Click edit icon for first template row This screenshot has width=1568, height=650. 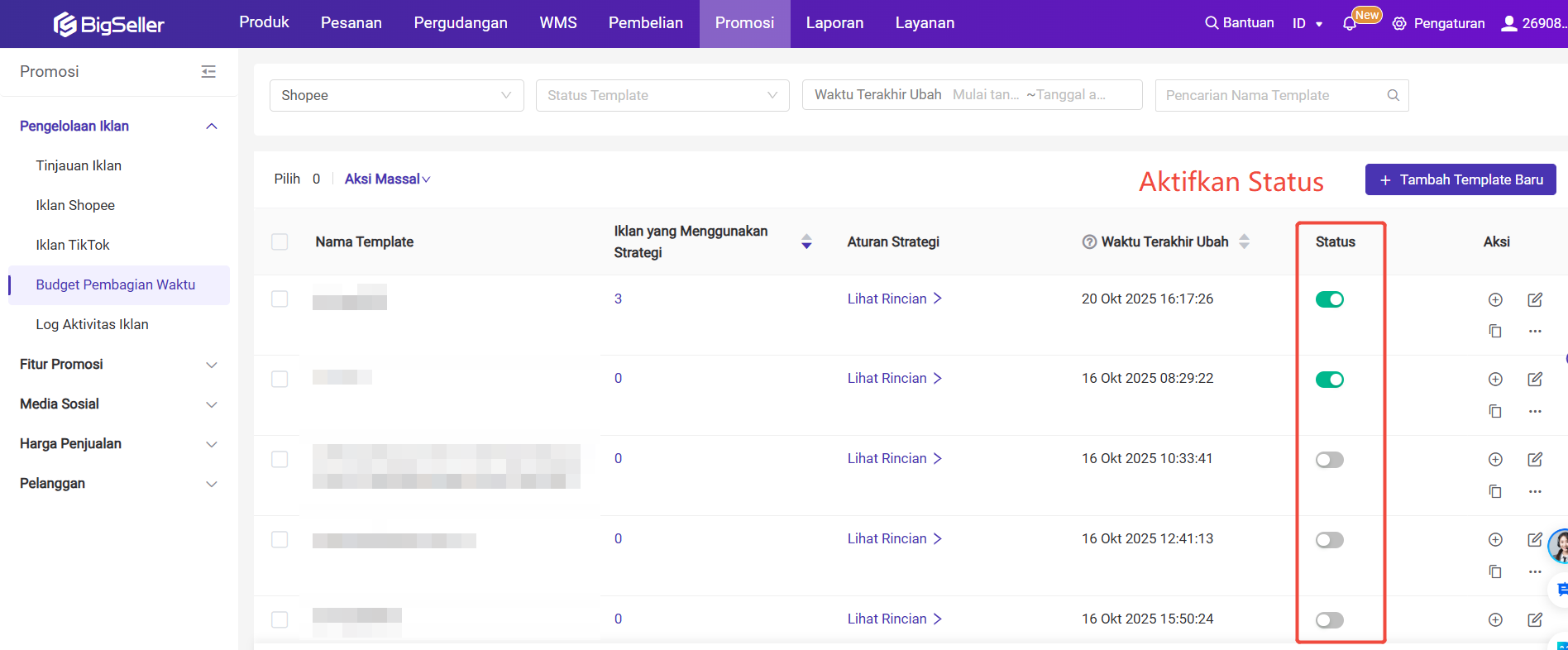point(1535,299)
